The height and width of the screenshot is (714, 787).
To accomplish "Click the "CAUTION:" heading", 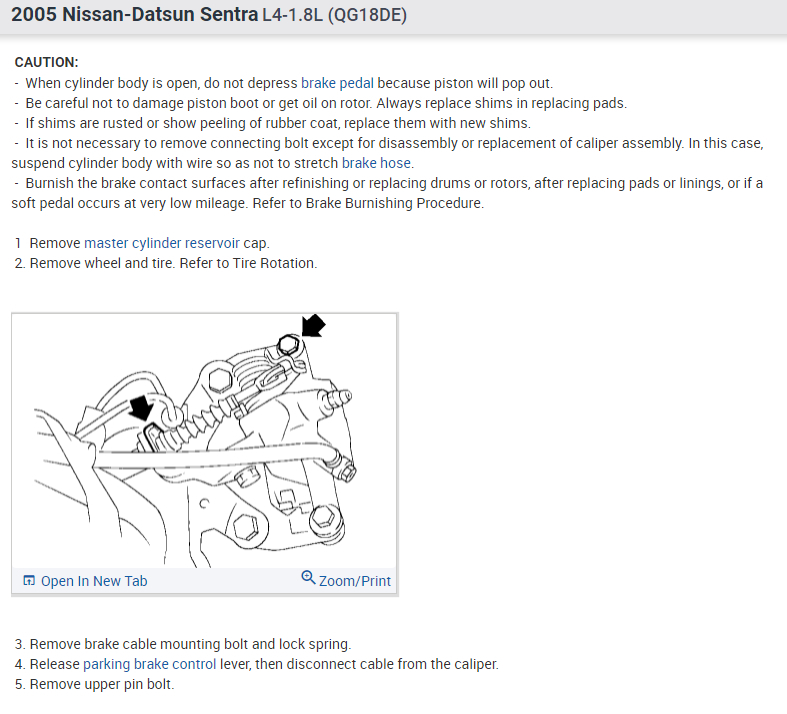I will [46, 62].
